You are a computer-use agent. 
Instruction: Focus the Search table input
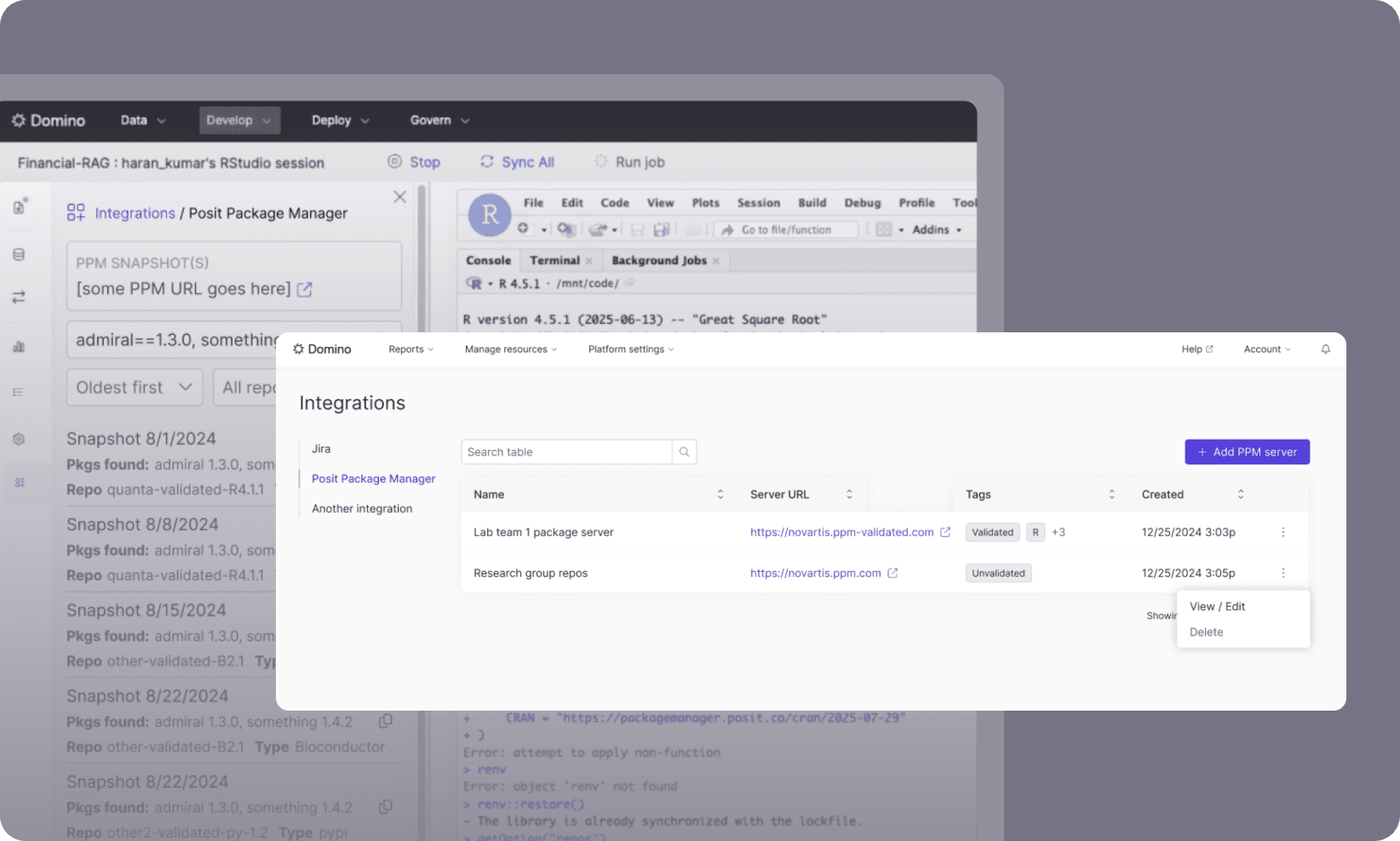(566, 452)
